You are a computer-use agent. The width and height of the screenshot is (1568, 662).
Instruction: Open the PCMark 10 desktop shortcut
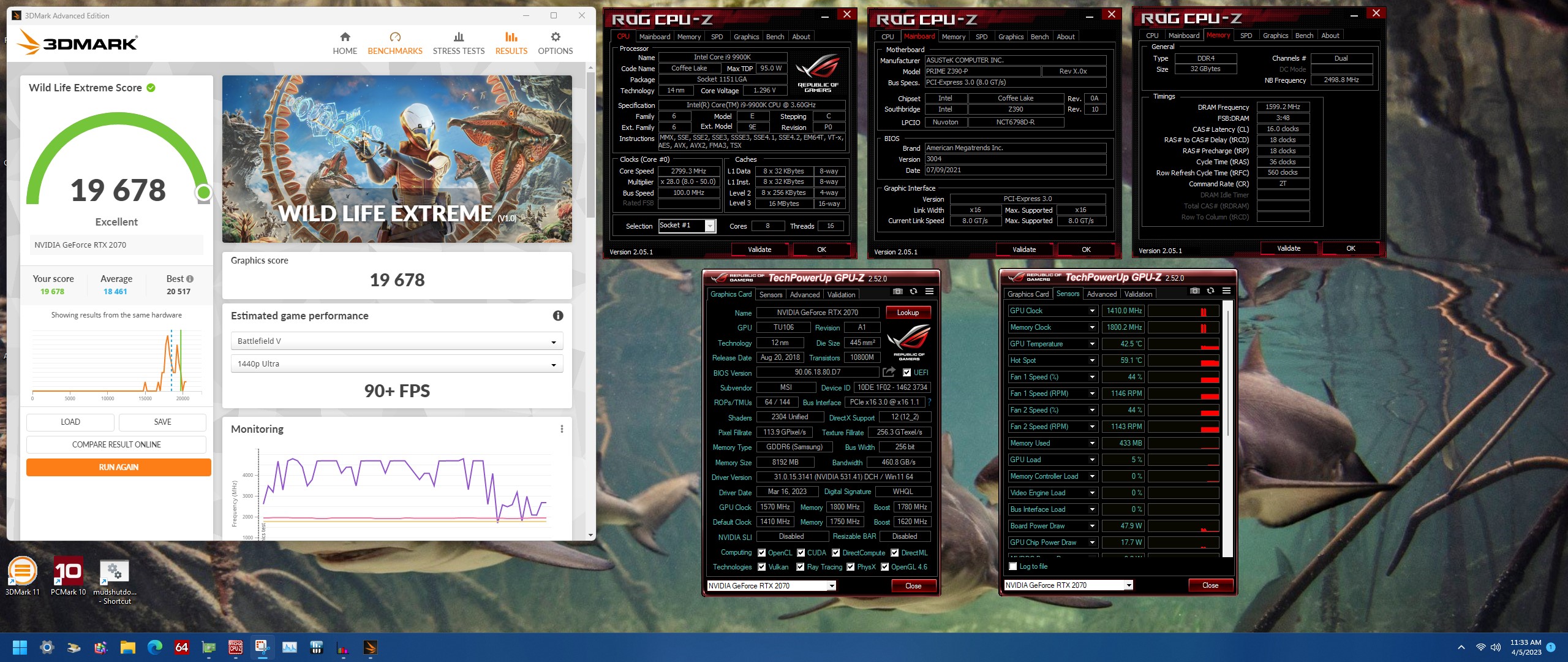click(x=68, y=576)
